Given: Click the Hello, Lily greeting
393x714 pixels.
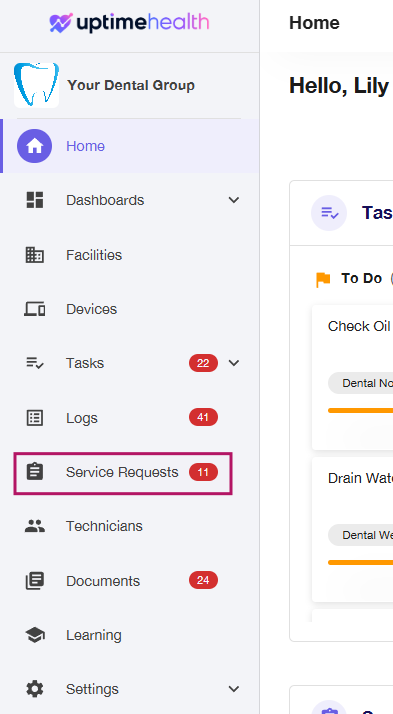Looking at the screenshot, I should click(339, 86).
